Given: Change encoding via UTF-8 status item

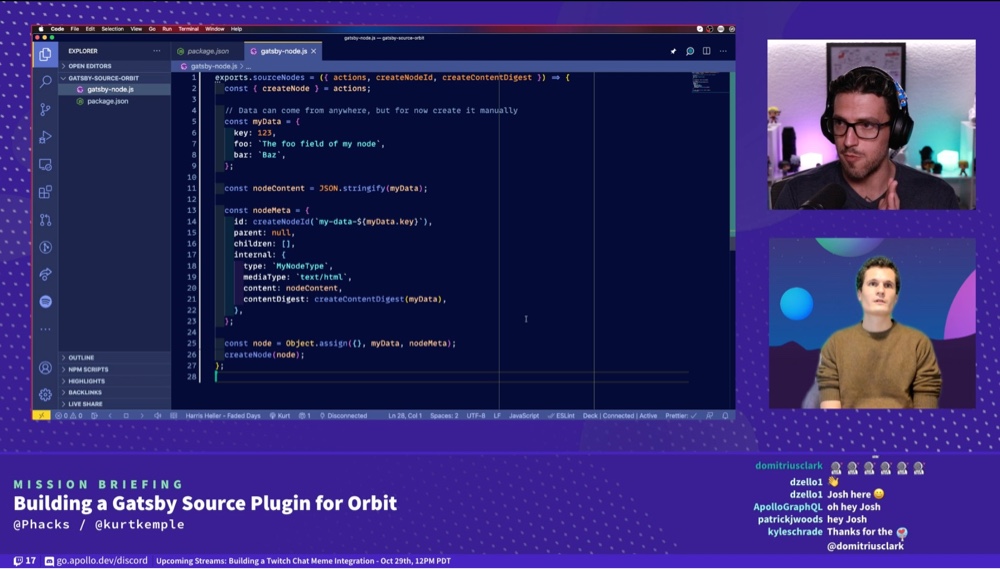Looking at the screenshot, I should 475,415.
